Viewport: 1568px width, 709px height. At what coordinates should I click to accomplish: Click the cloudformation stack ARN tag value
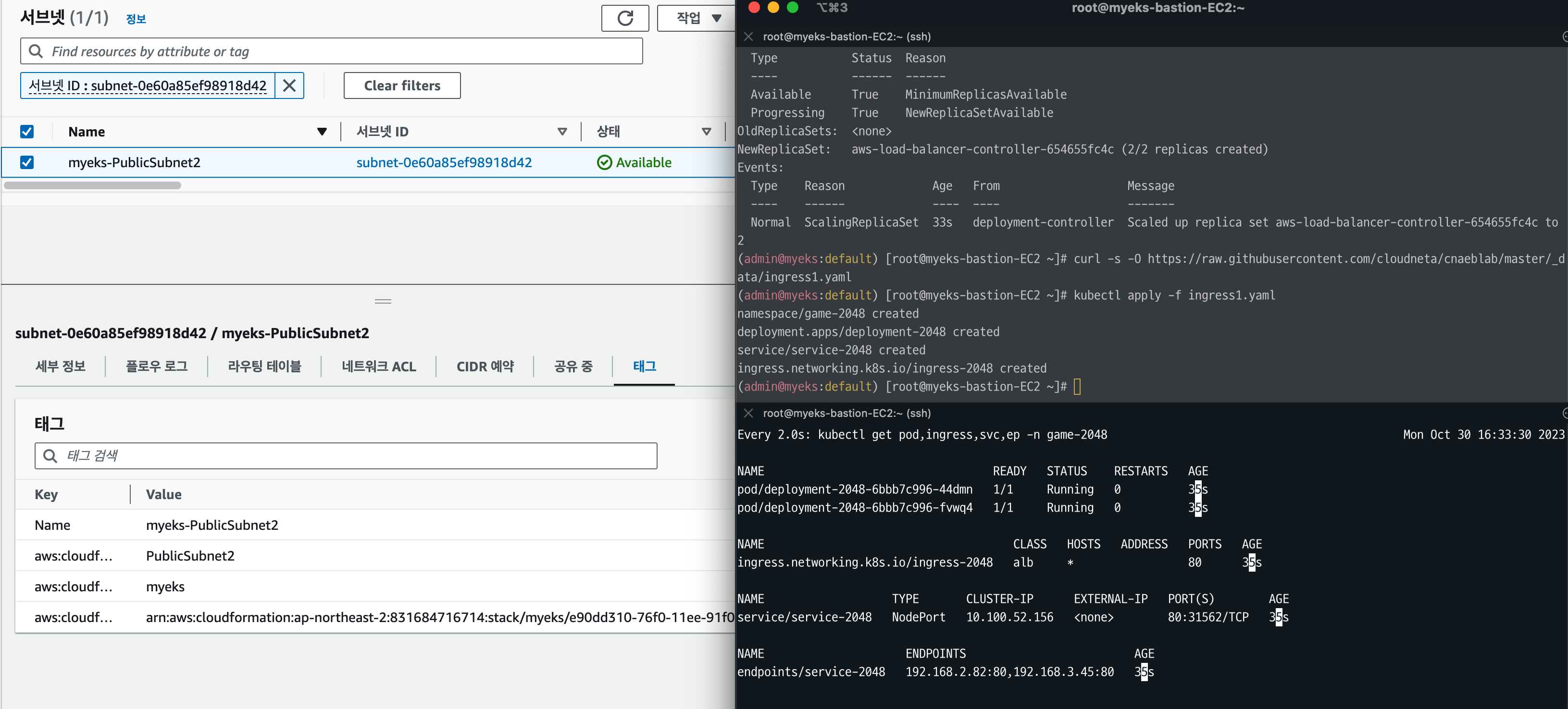point(440,617)
